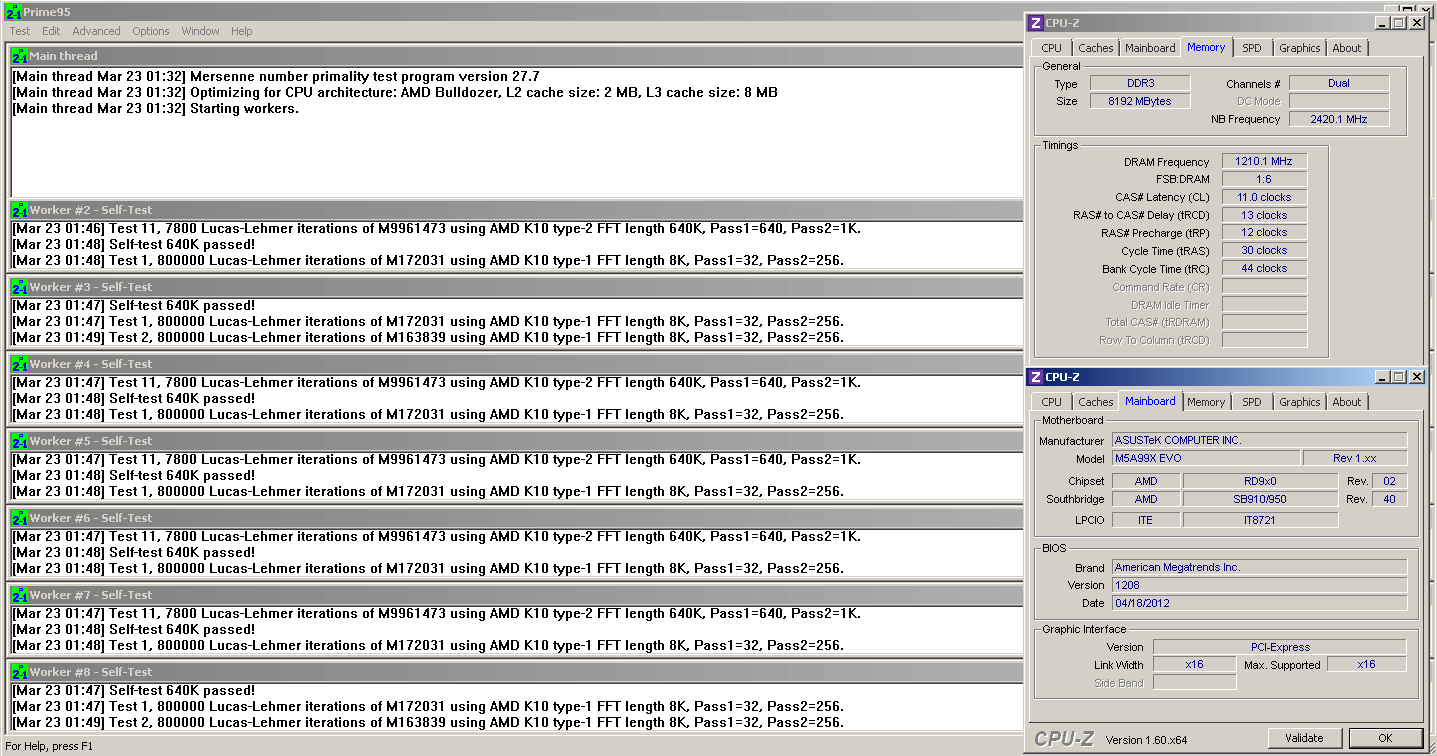Open the Window menu in Prime95
Viewport: 1437px width, 756px height.
point(200,31)
